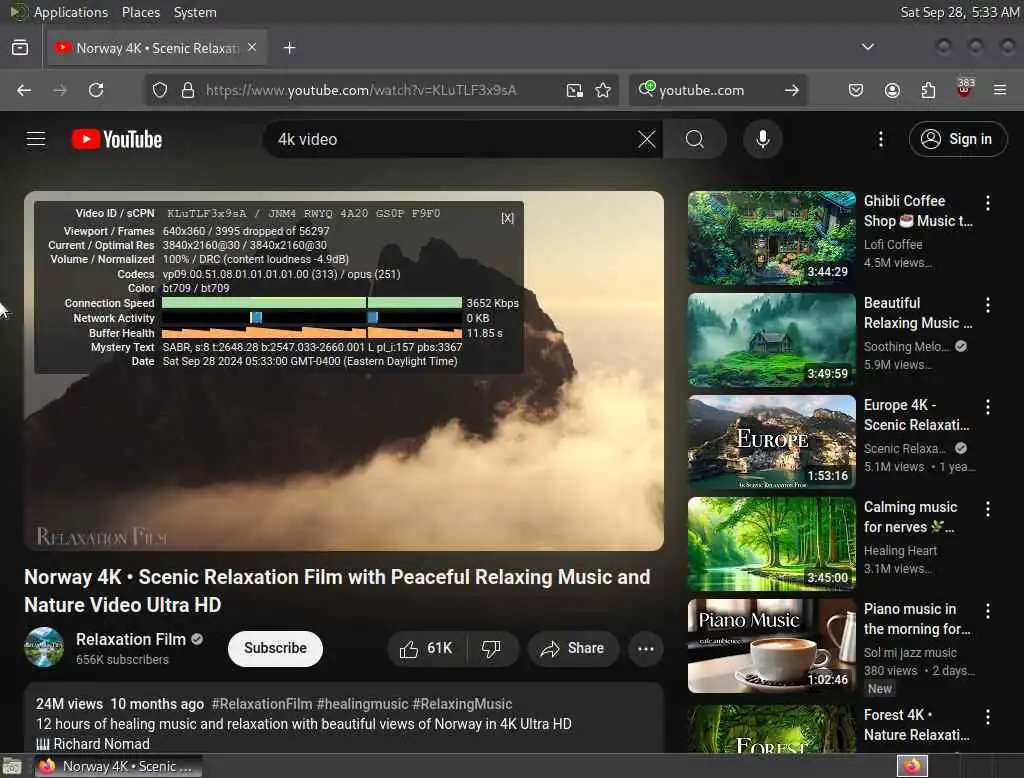Open the Ghibli Coffee Shop video thumbnail
The width and height of the screenshot is (1024, 778).
[x=771, y=238]
